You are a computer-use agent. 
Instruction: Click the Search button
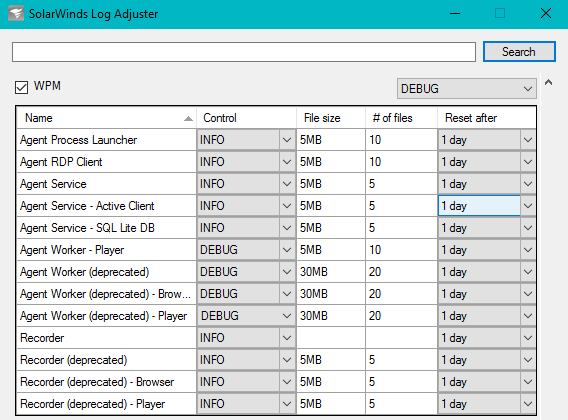coord(519,51)
